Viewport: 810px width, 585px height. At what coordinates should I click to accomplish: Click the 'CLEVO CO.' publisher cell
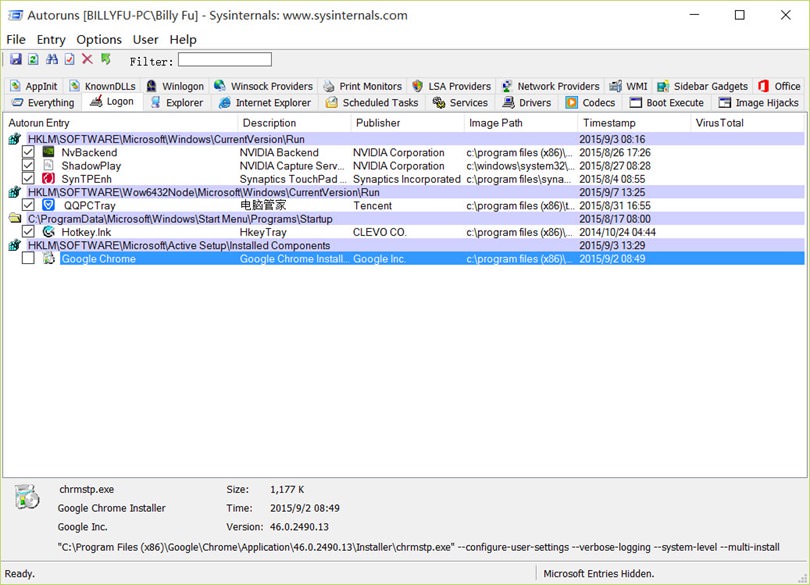(380, 232)
